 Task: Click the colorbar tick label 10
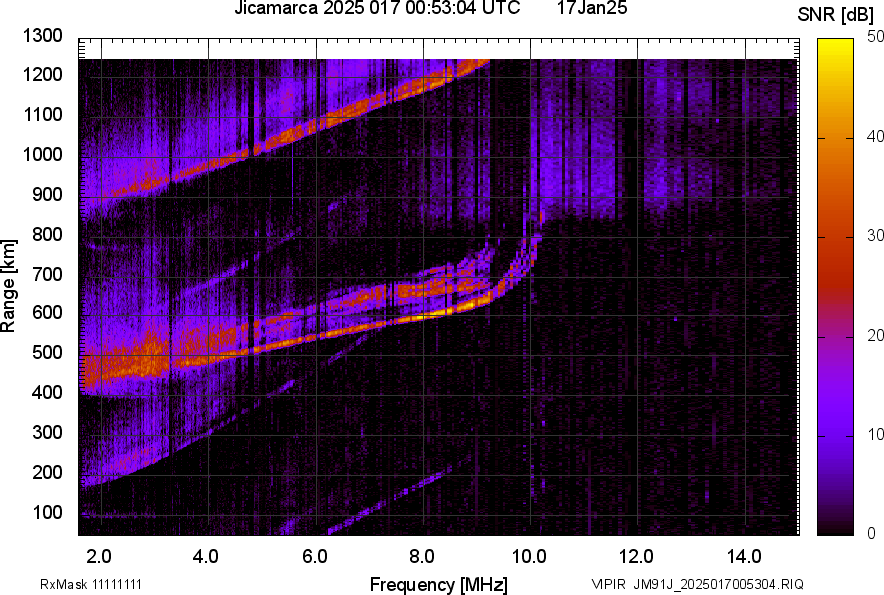tap(876, 435)
